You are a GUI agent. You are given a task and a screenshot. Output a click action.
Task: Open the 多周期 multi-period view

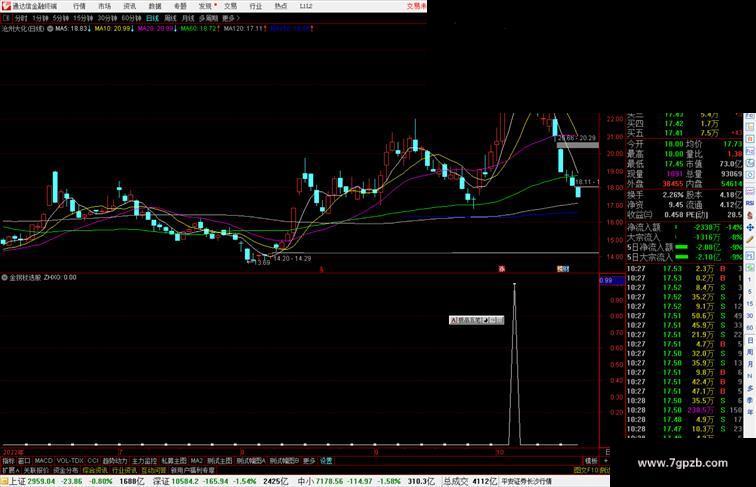(208, 18)
